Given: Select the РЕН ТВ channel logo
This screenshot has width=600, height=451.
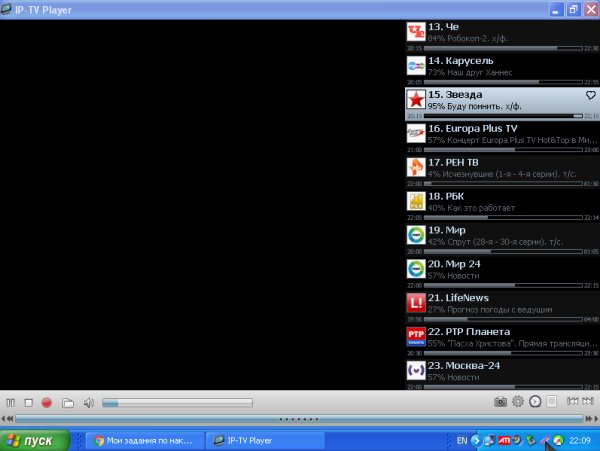Looking at the screenshot, I should [x=416, y=167].
